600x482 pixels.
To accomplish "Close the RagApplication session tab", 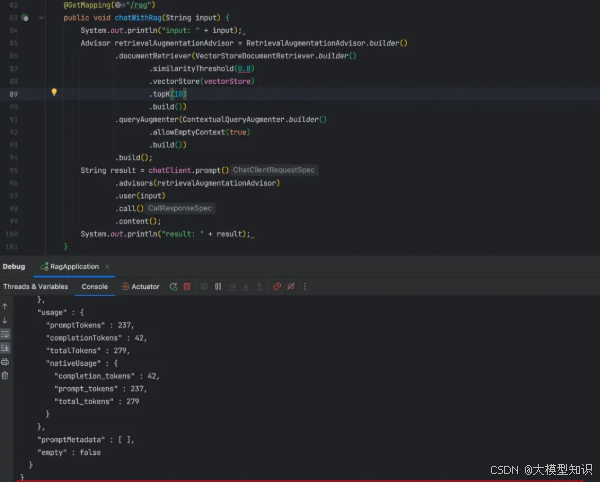I will pos(107,267).
